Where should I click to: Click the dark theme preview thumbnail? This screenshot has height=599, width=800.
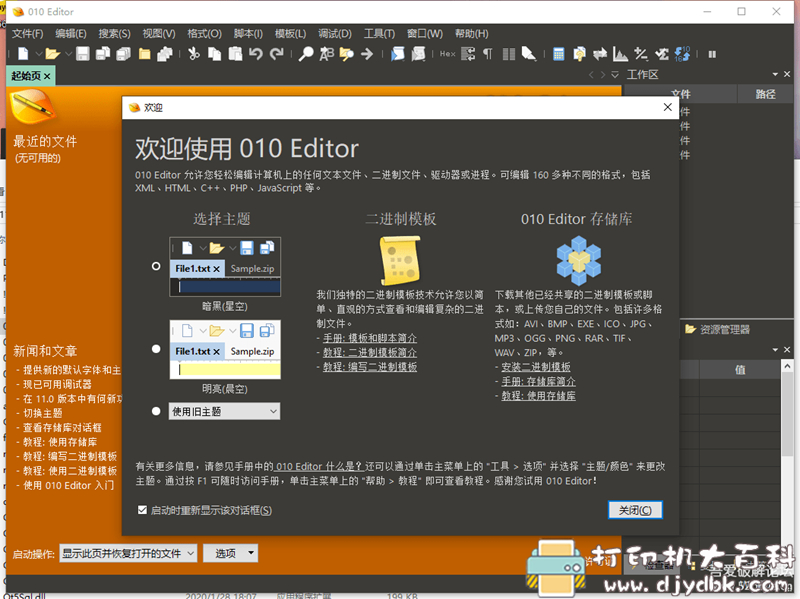225,267
